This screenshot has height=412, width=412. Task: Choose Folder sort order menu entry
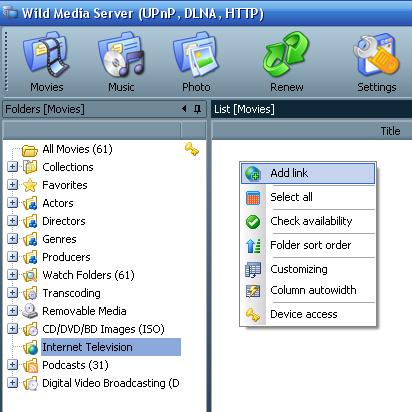pos(308,245)
